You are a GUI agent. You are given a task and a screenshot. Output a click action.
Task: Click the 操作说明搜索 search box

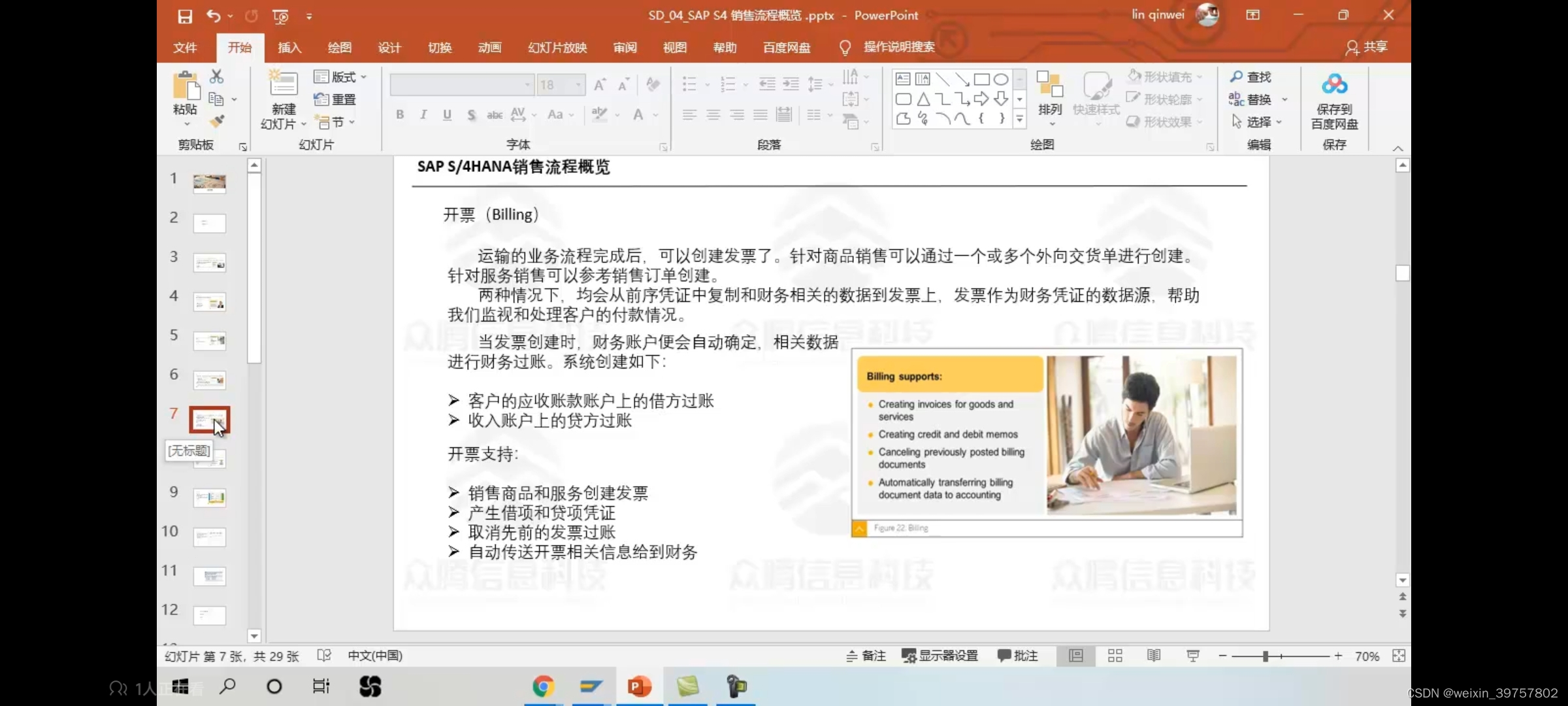[x=899, y=47]
